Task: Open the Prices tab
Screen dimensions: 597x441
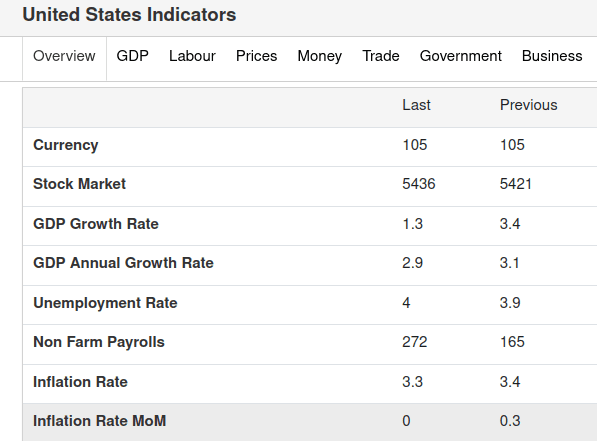Action: pyautogui.click(x=257, y=56)
